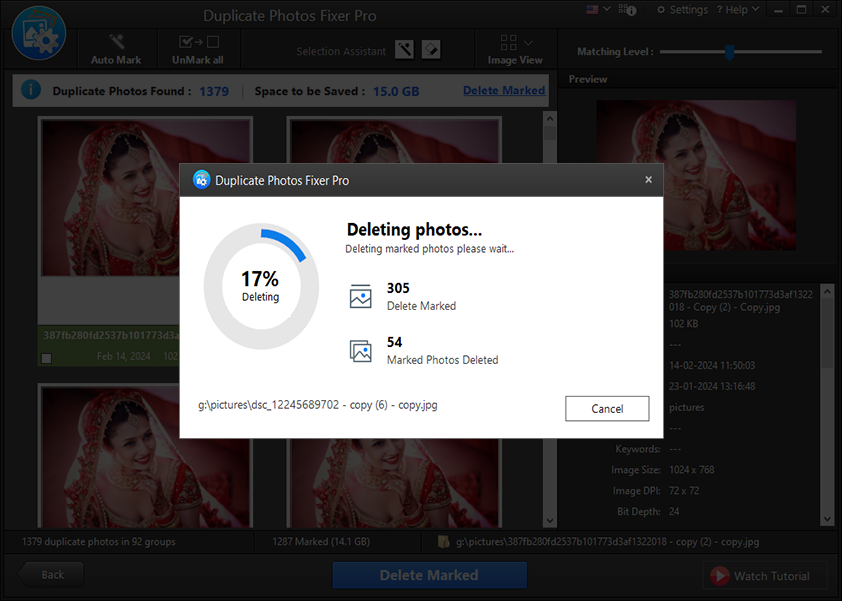This screenshot has height=601, width=842.
Task: Open the language flag dropdown
Action: tap(598, 9)
